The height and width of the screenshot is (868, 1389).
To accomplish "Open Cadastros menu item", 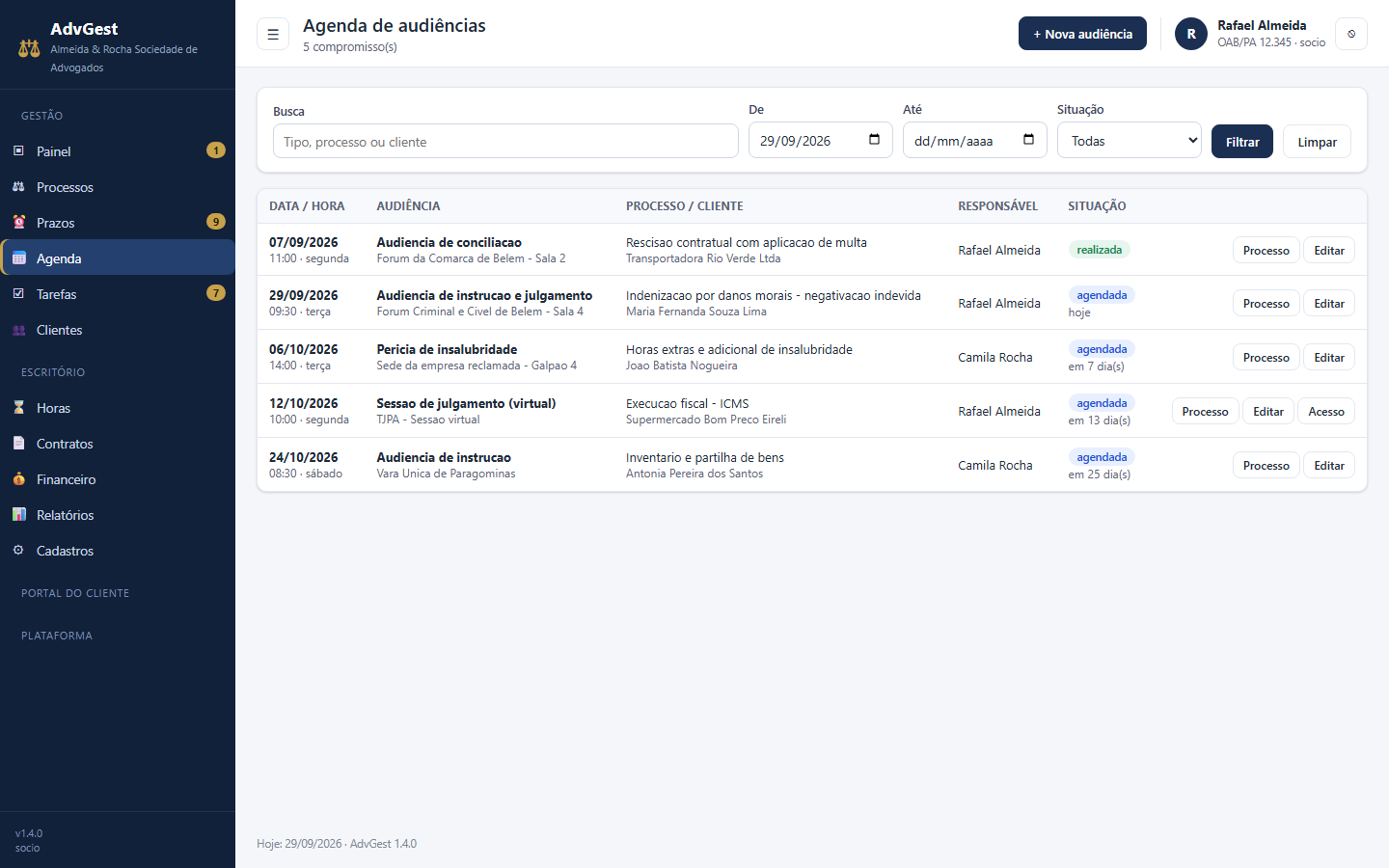I will pos(118,550).
